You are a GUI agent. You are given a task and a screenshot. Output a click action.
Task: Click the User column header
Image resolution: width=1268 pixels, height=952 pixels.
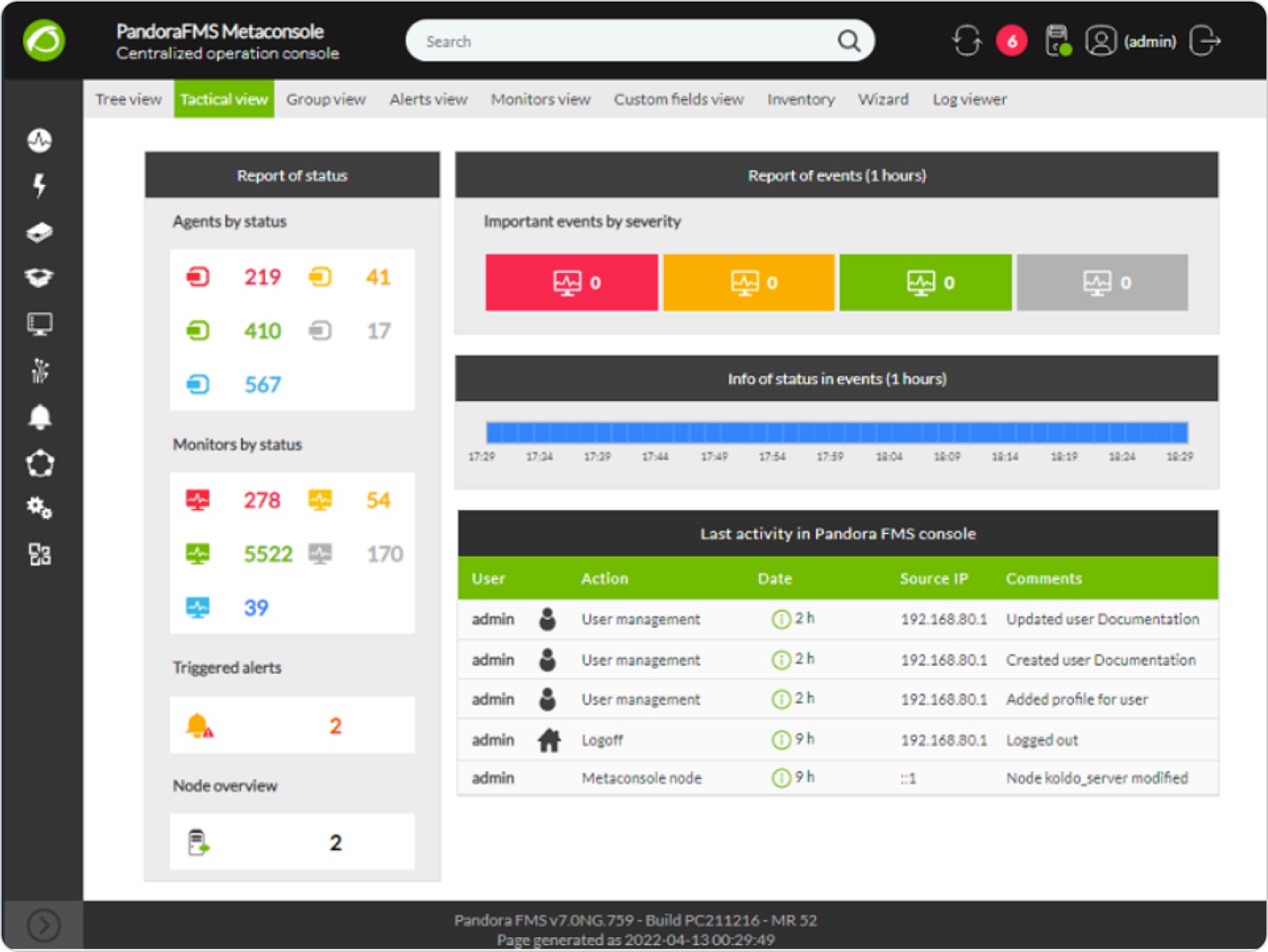(x=489, y=578)
